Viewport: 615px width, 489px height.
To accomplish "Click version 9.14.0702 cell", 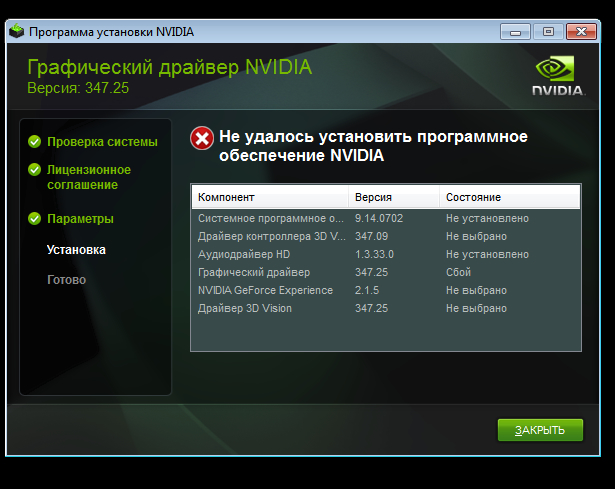I will click(379, 218).
